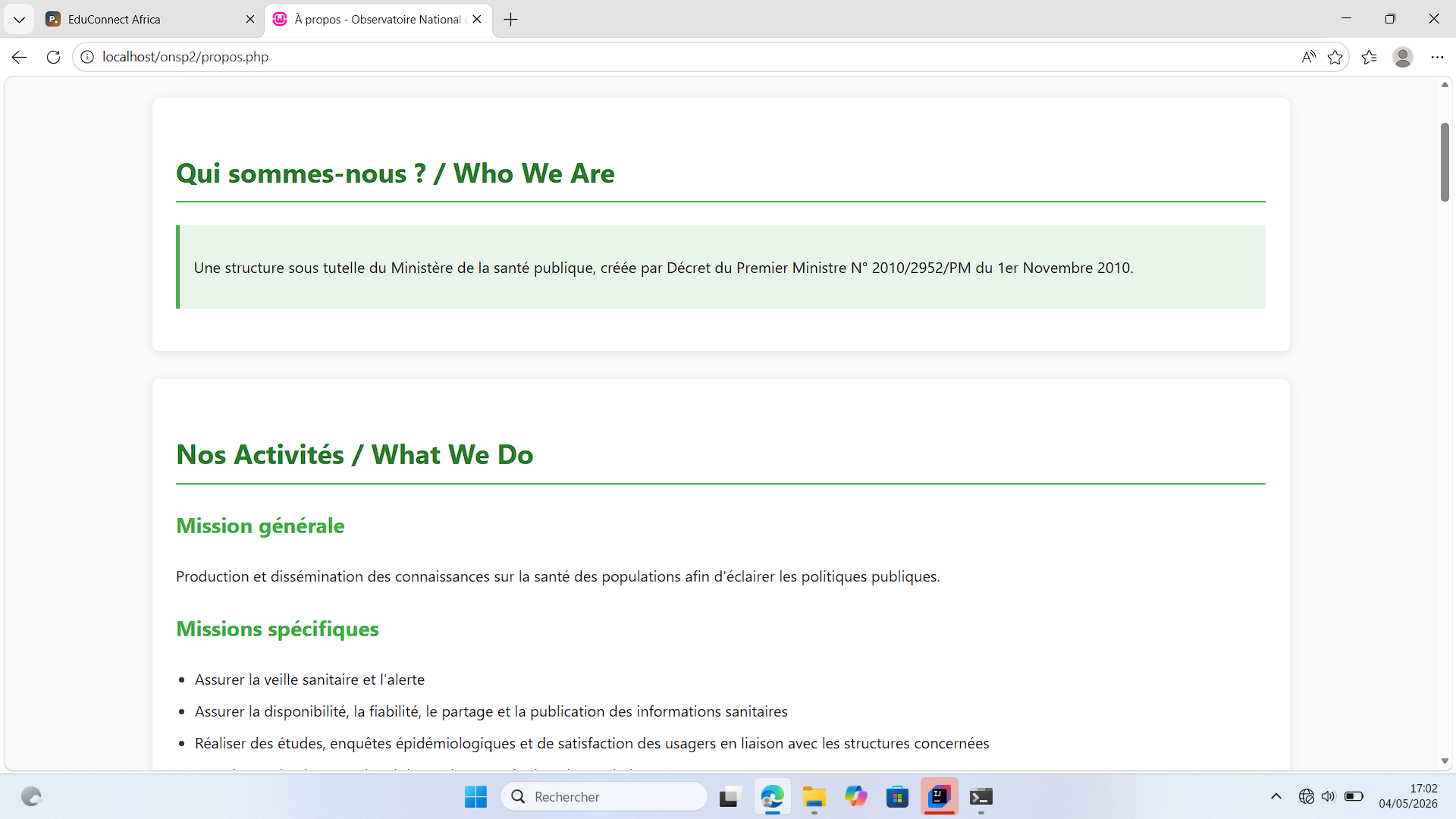Open Microsoft Store from the taskbar

[898, 797]
